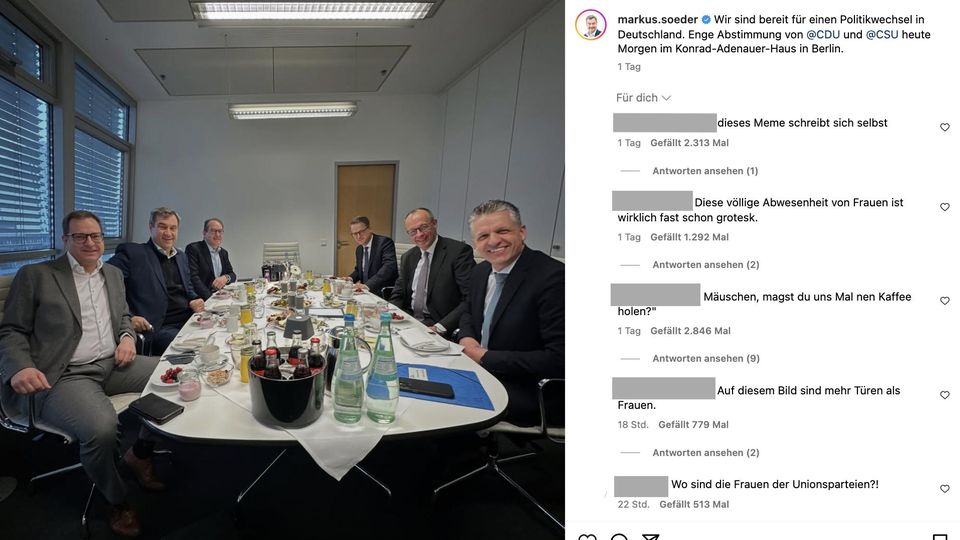Open the "Für dich" comment sorting dropdown
960x540 pixels.
point(643,98)
